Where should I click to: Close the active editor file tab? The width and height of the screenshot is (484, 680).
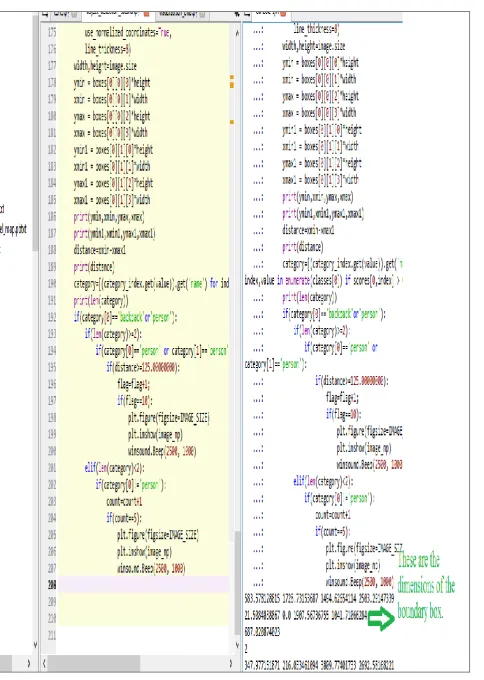[x=146, y=14]
